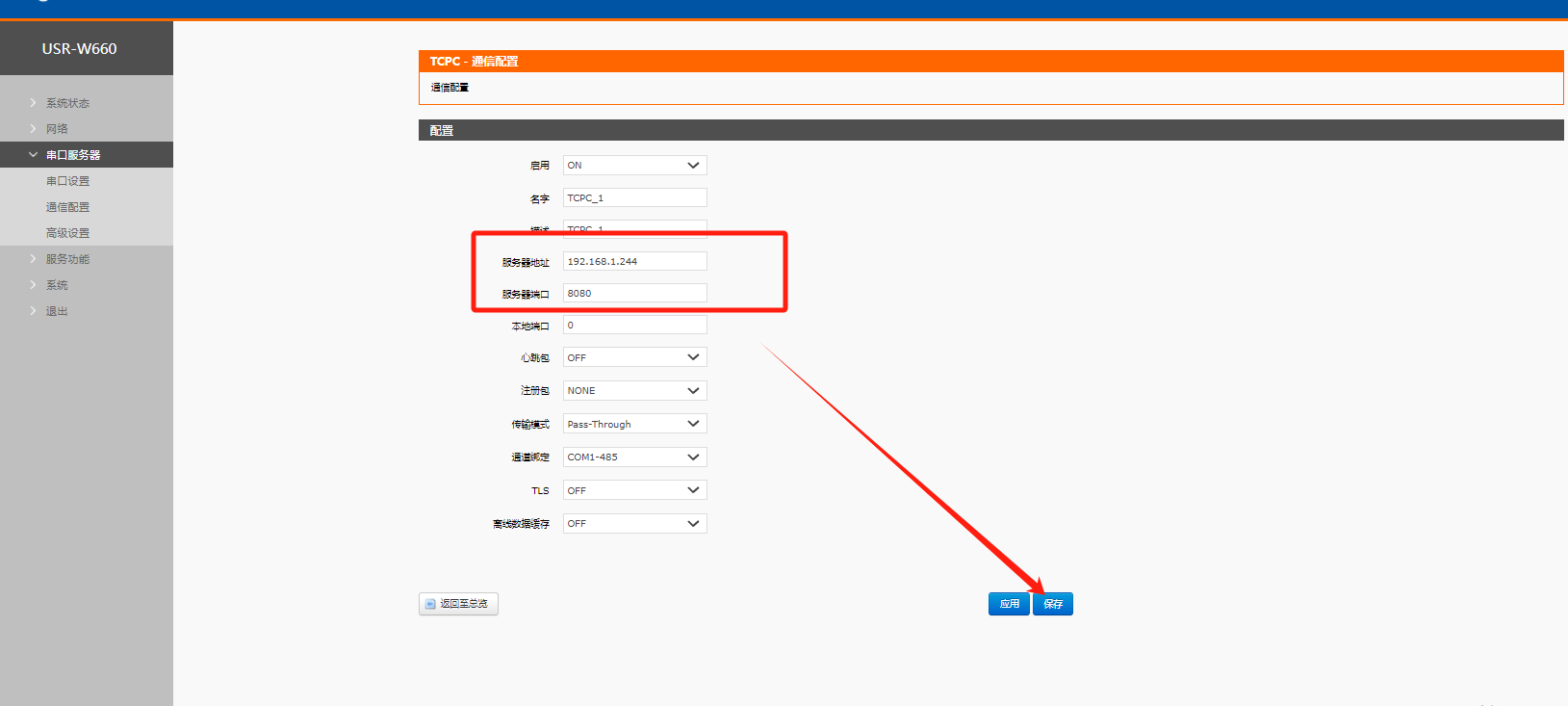Open the 串口设置 submenu item

(x=67, y=181)
